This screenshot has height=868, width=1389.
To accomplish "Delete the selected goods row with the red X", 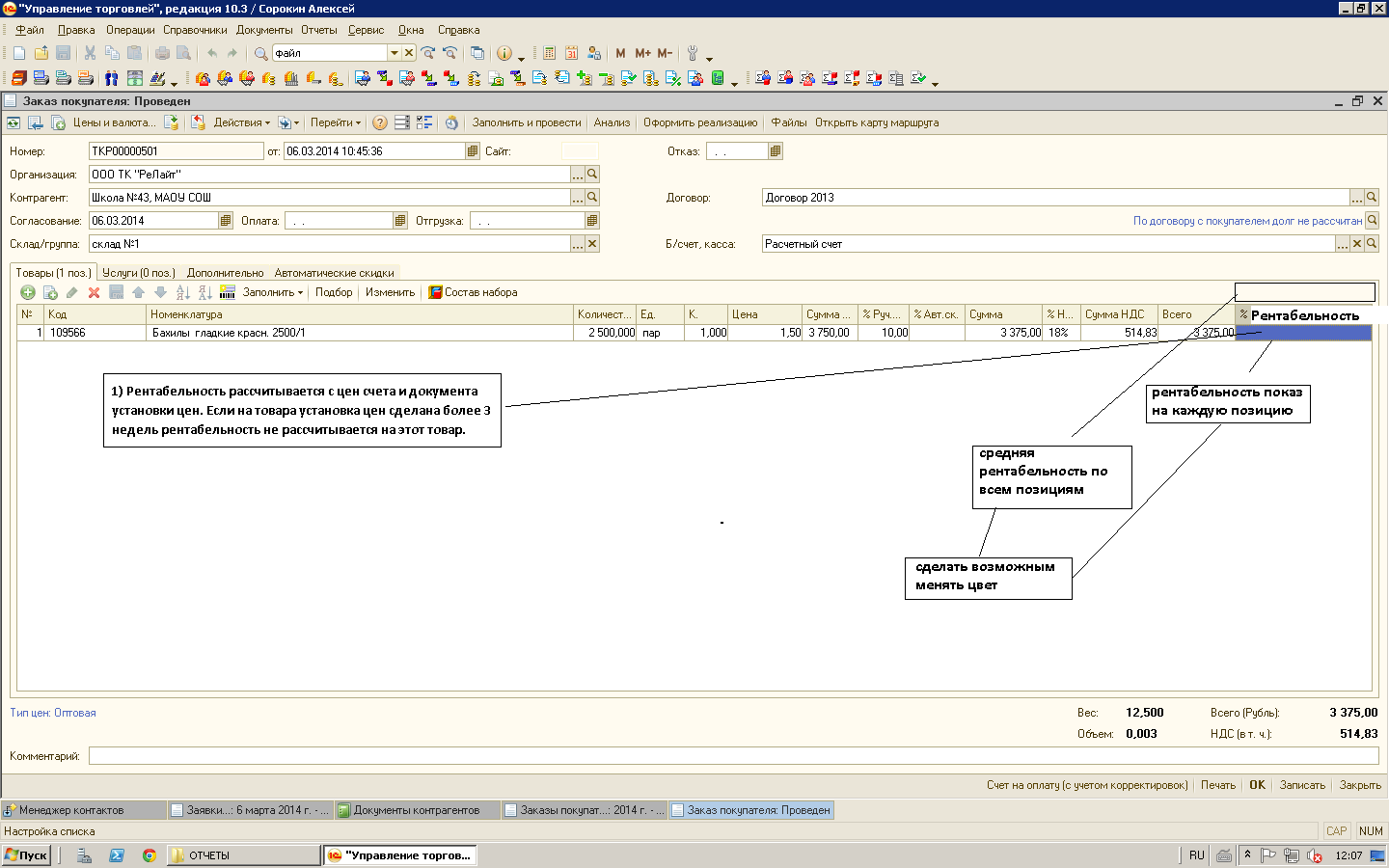I will coord(94,292).
